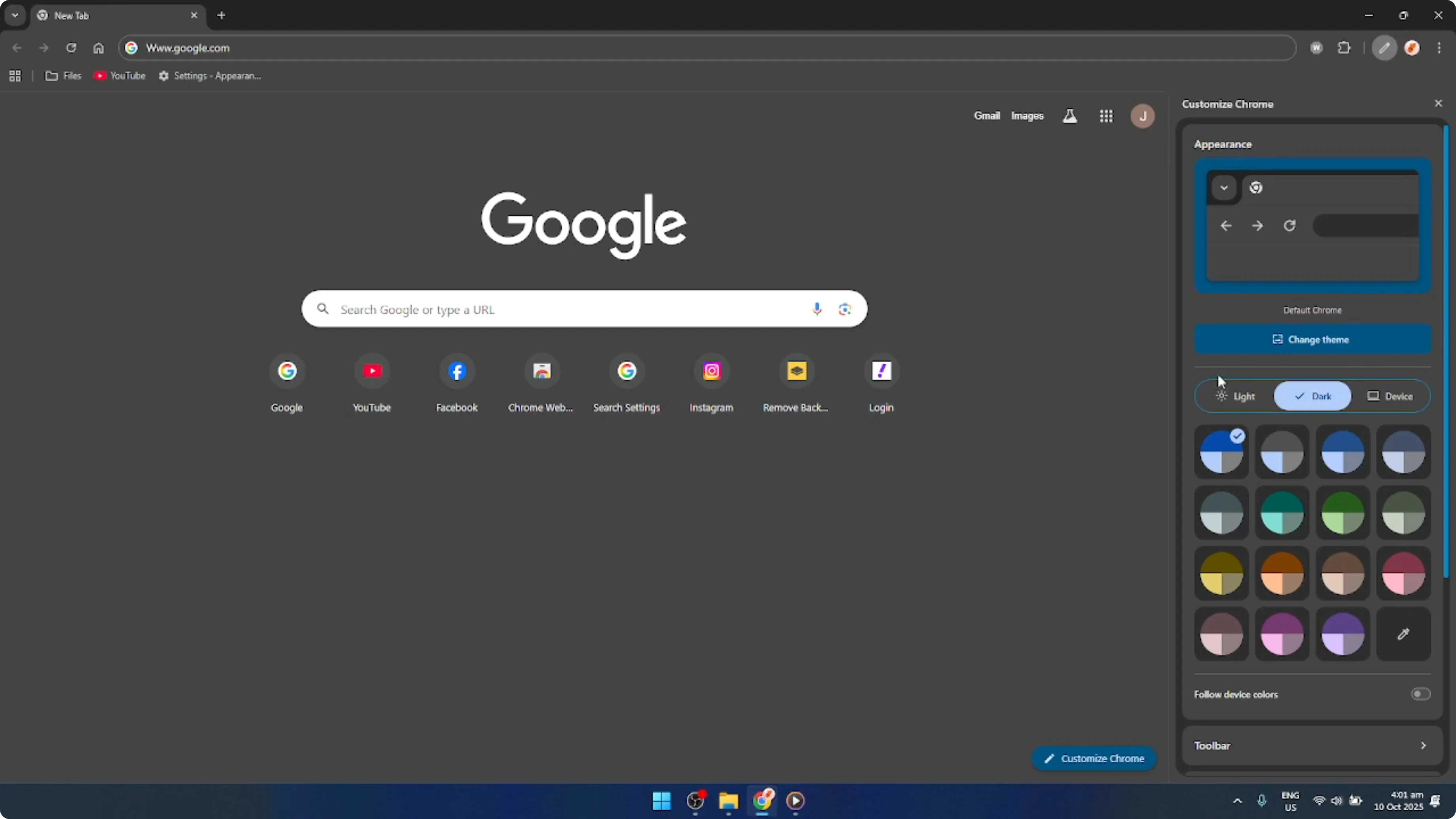This screenshot has width=1456, height=819.
Task: Choose the green color swatch
Action: coord(1343,513)
